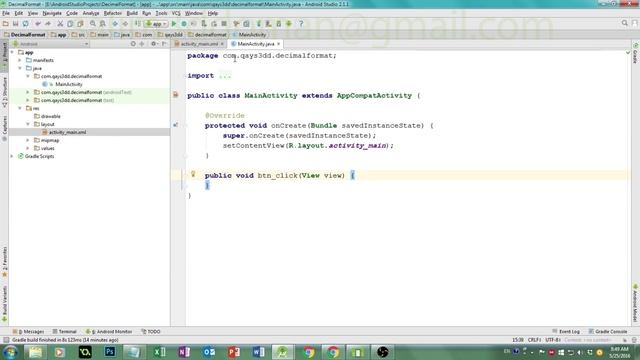Select activity_main.xml in layout folder

tap(67, 132)
